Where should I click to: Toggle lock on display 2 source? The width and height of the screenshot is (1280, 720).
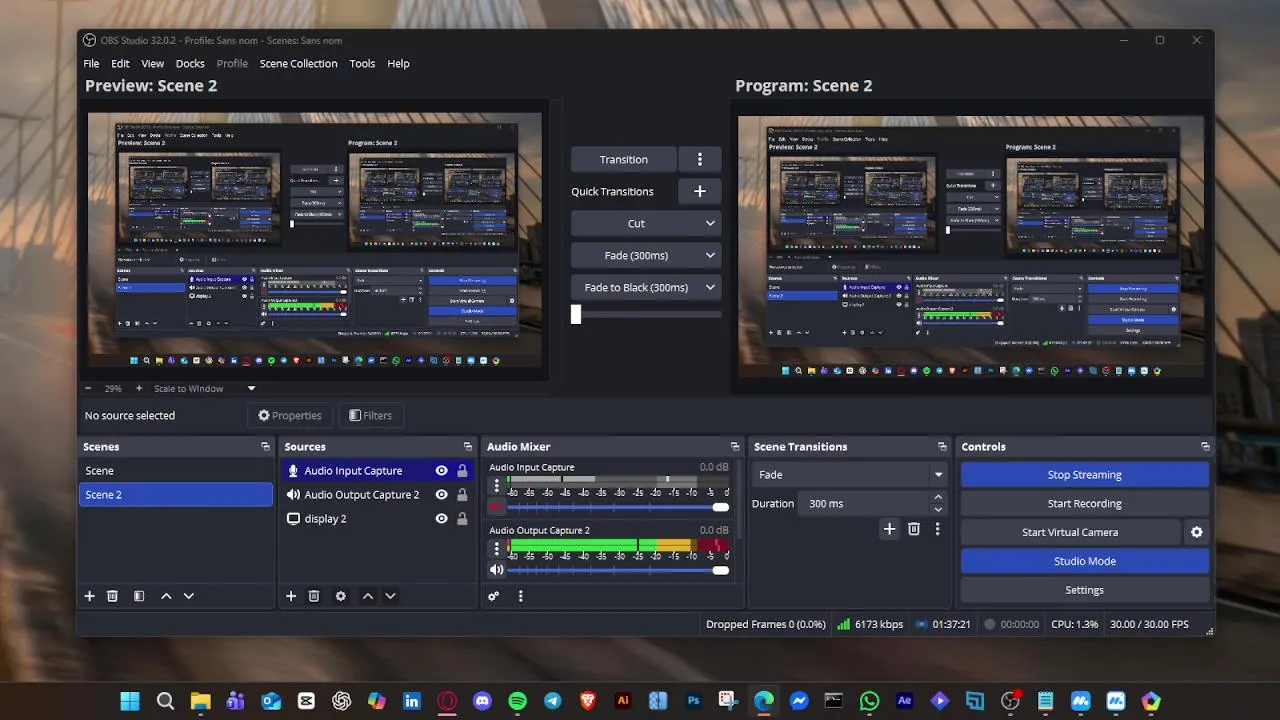tap(462, 519)
